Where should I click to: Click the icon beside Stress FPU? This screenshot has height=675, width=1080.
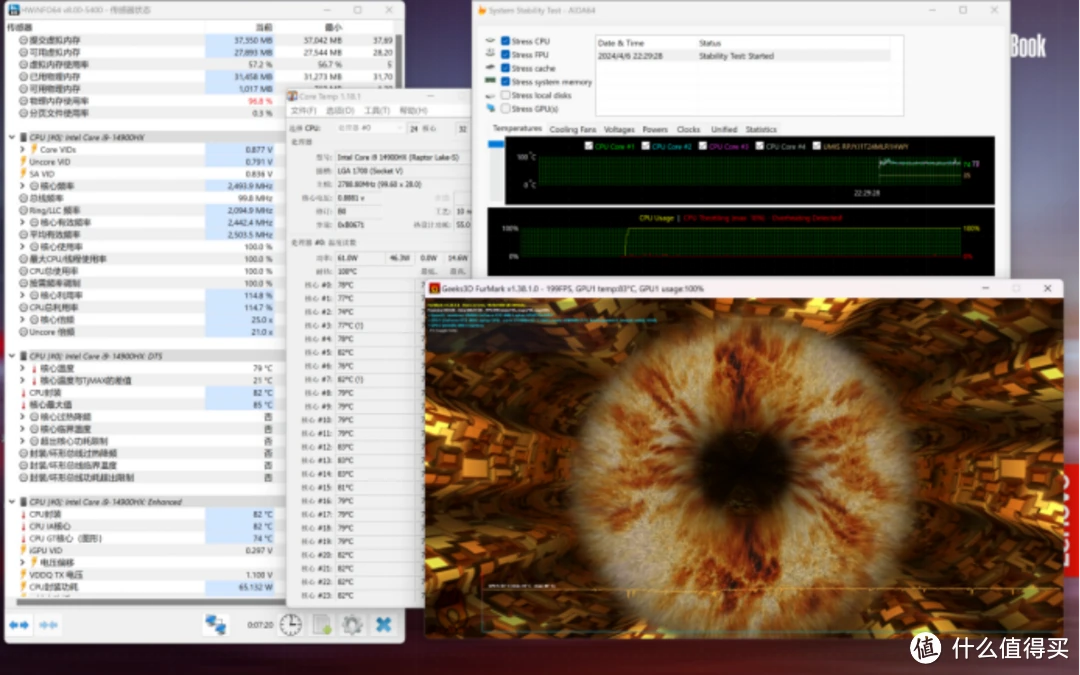[x=490, y=54]
